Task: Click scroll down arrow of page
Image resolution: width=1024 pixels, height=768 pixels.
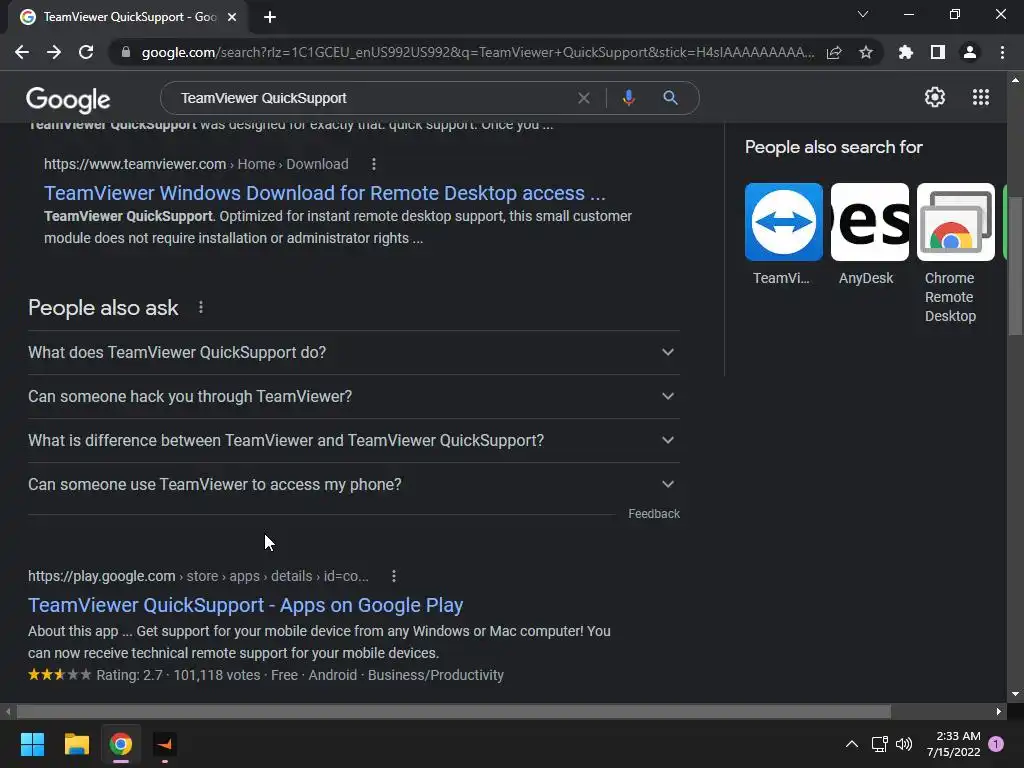Action: (x=1015, y=695)
